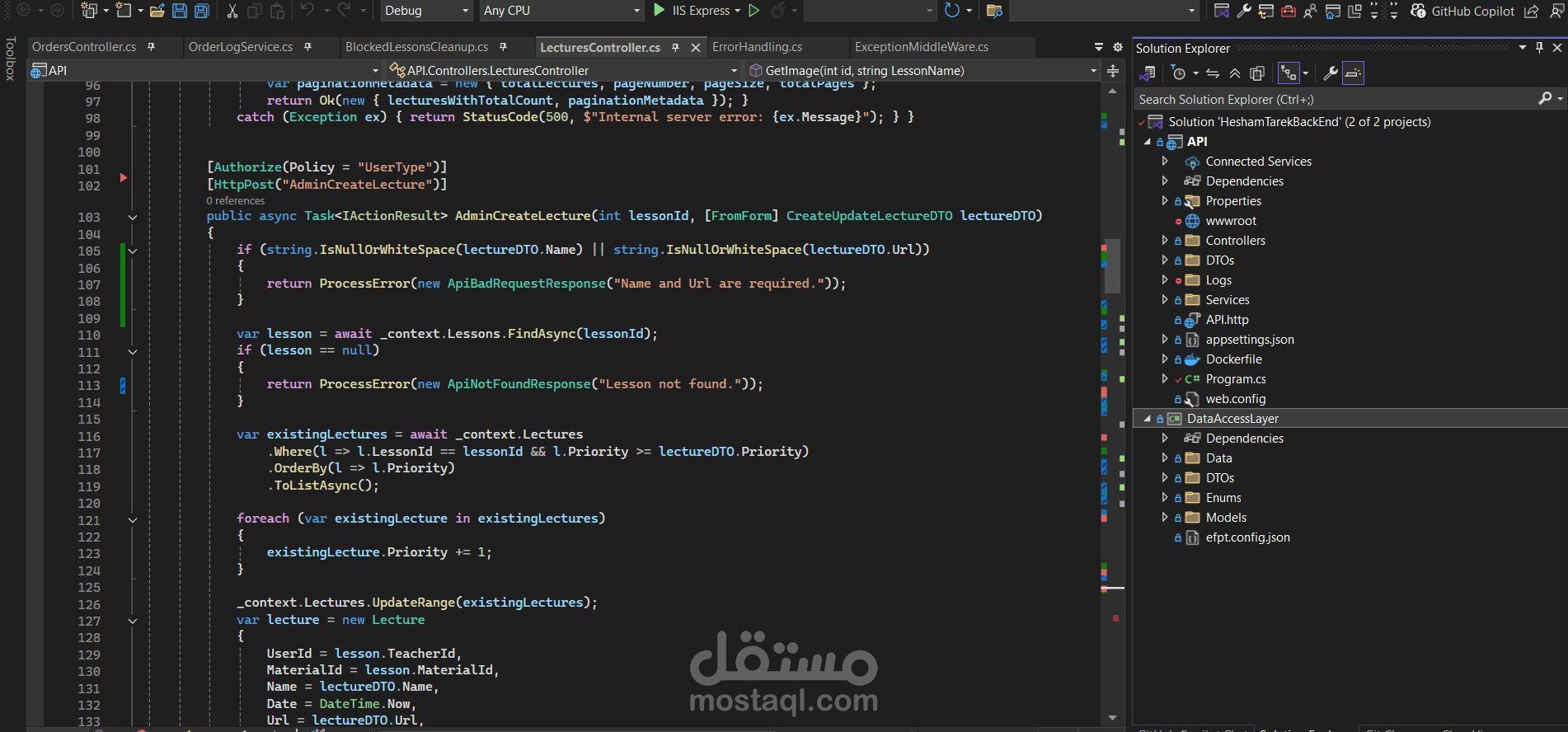Click the editor vertical scrollbar thumb
This screenshot has height=732, width=1568.
coord(1113,265)
